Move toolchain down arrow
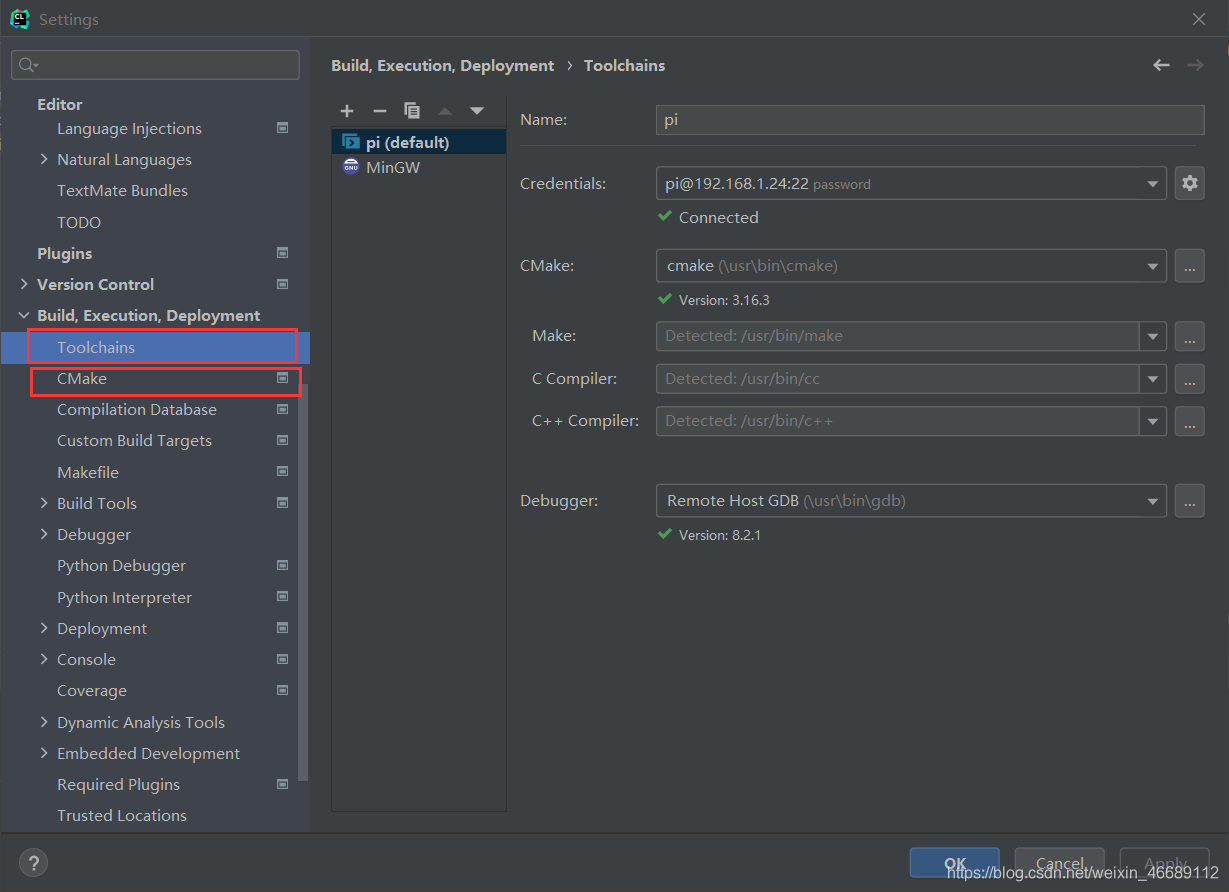Screen dimensions: 1229x892 click(477, 111)
